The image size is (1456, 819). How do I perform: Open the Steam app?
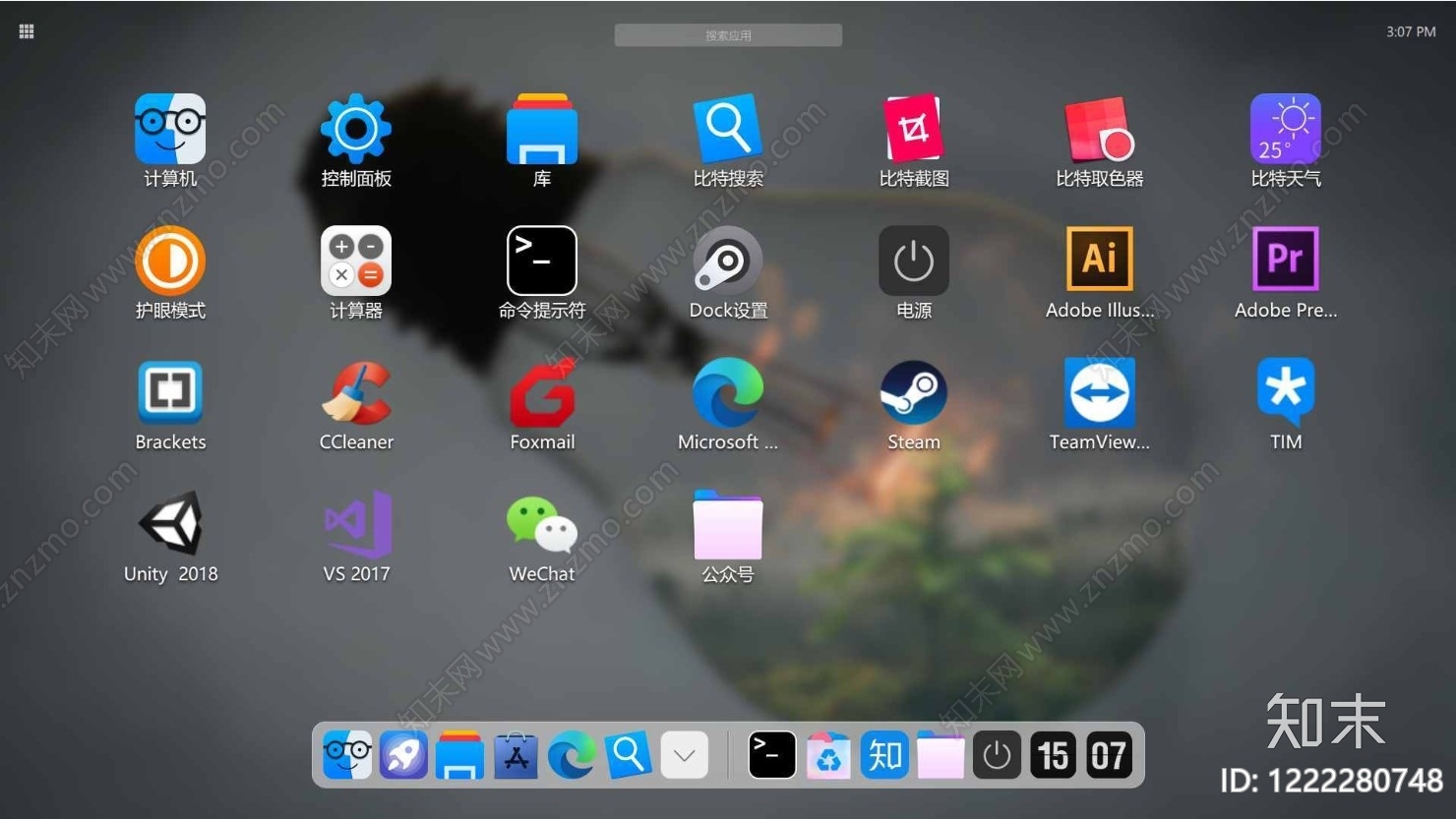[914, 392]
